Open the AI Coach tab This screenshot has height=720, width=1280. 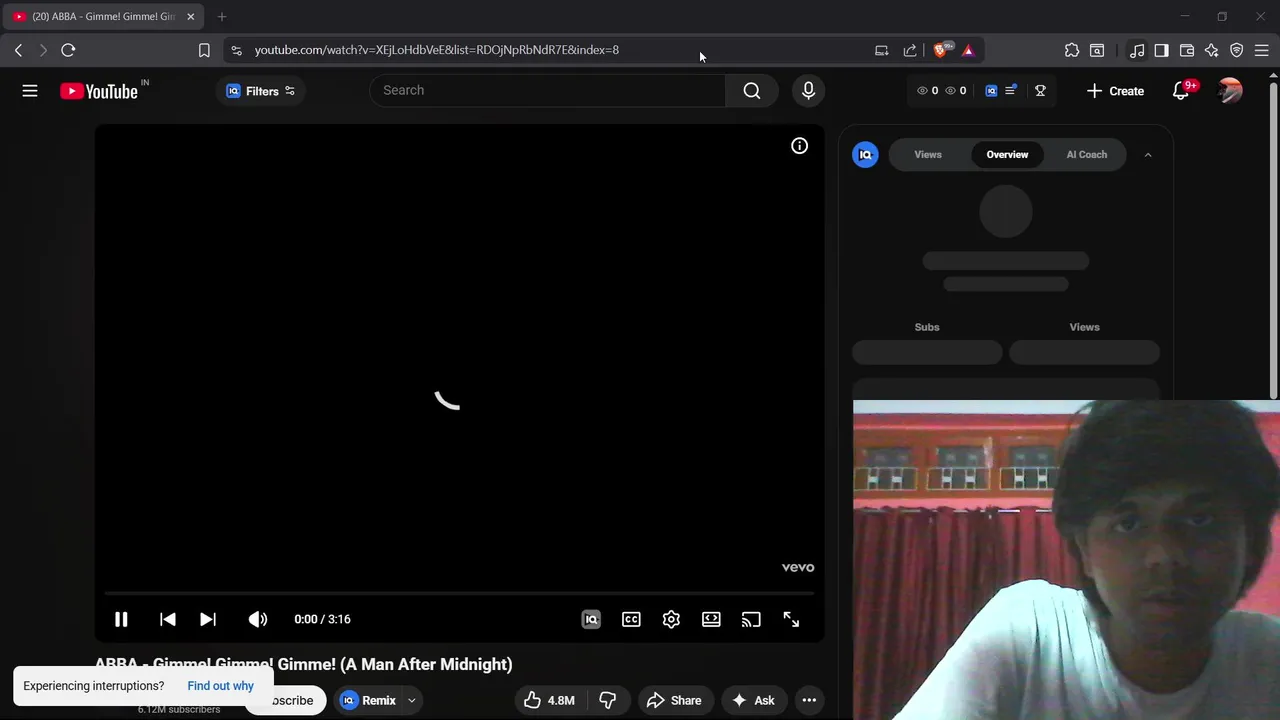(x=1086, y=155)
